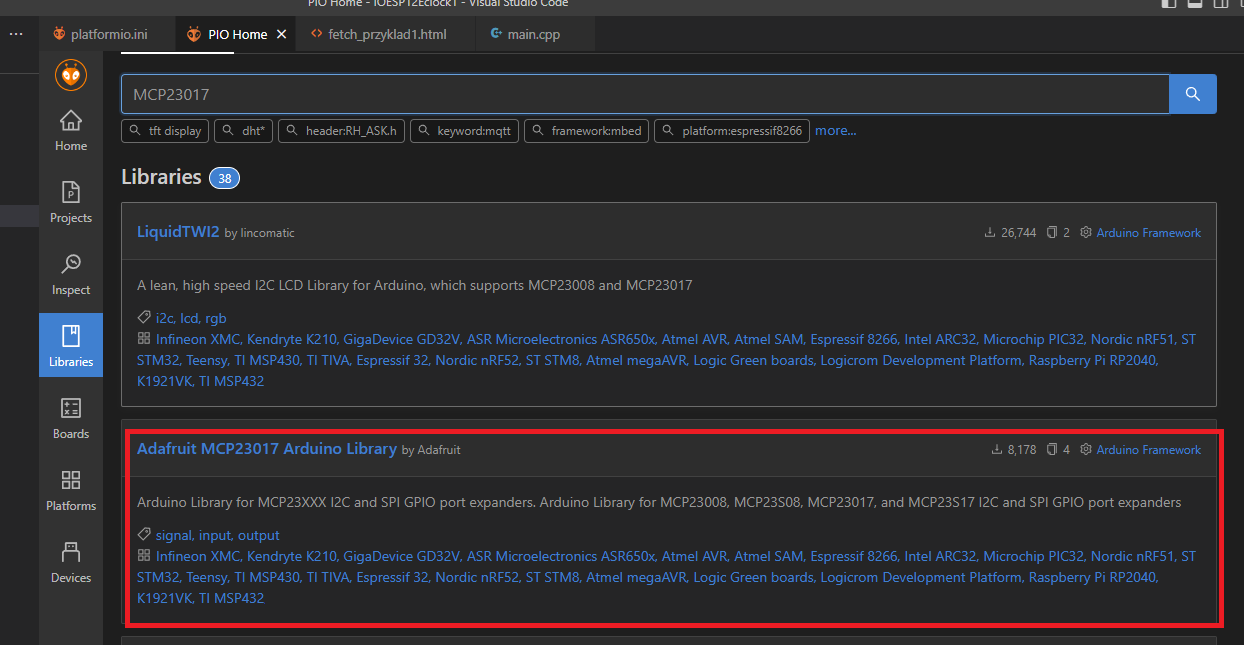Screen dimensions: 1244x645
Task: Open the Projects sidebar section
Action: [x=71, y=202]
